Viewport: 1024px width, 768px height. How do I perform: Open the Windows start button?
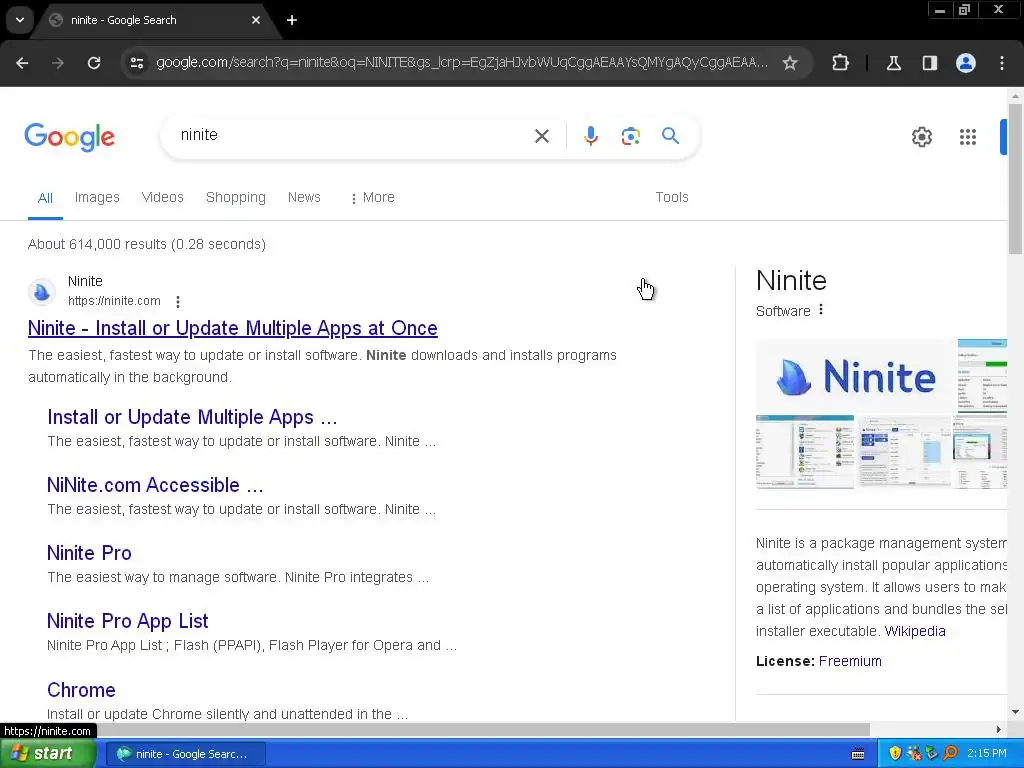[x=47, y=754]
